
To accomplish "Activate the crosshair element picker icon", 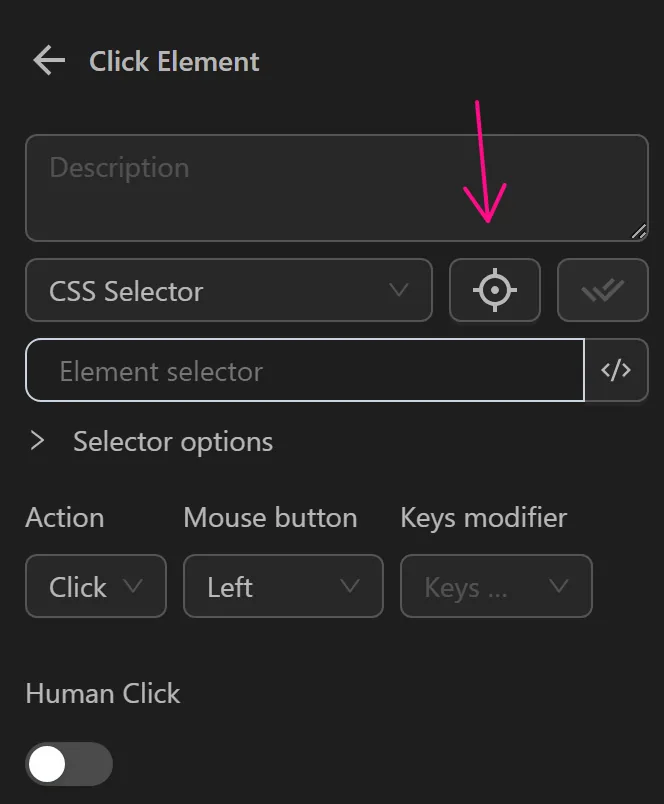I will click(495, 290).
